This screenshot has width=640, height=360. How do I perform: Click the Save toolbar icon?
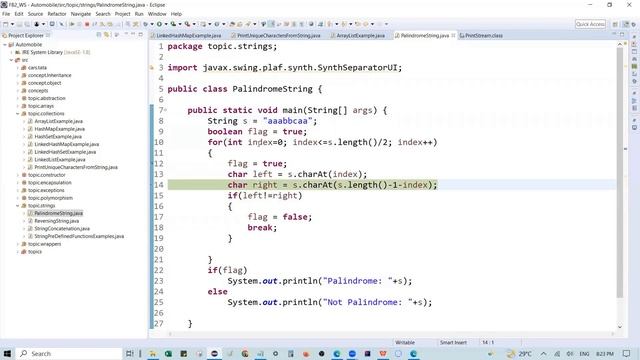pos(20,24)
